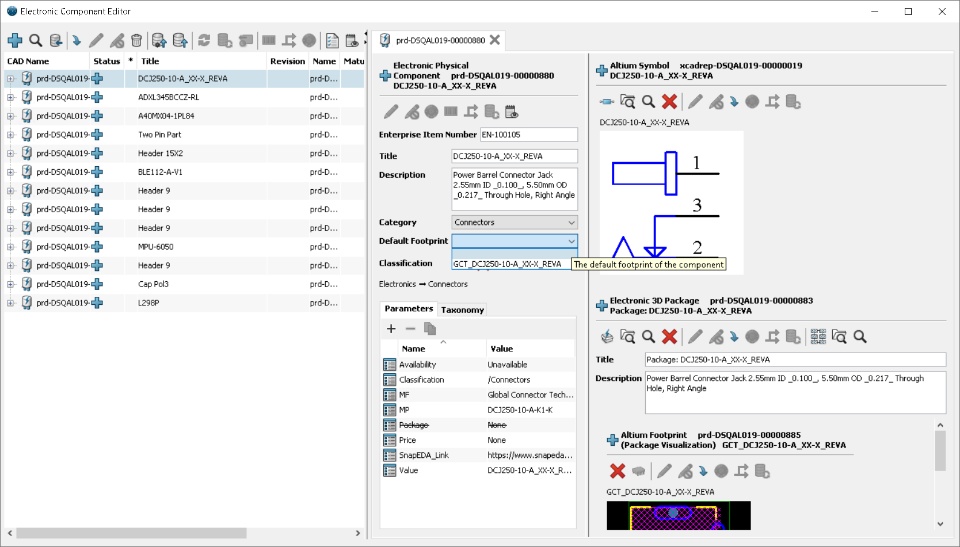Screen dimensions: 960x547
Task: Click the pencil edit icon in the component toolbar
Action: (x=391, y=111)
